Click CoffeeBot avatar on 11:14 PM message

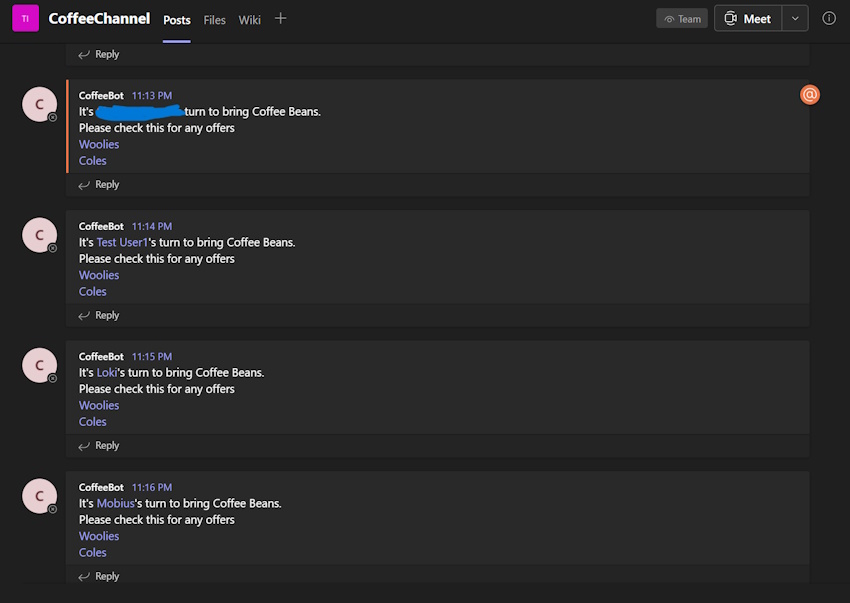click(x=40, y=235)
